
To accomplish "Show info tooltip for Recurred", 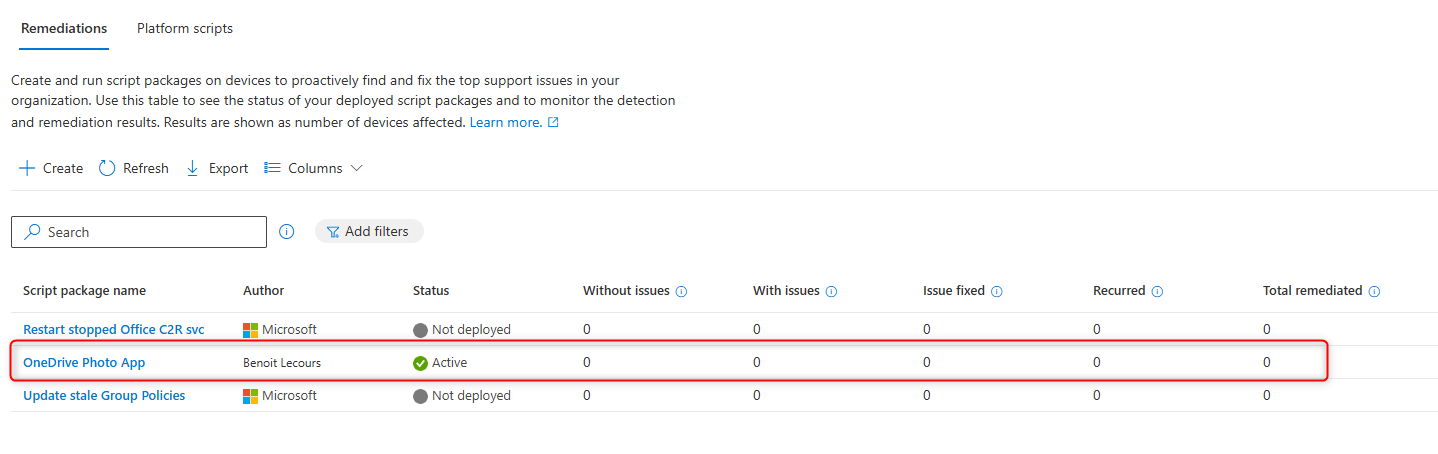I will pos(1157,291).
